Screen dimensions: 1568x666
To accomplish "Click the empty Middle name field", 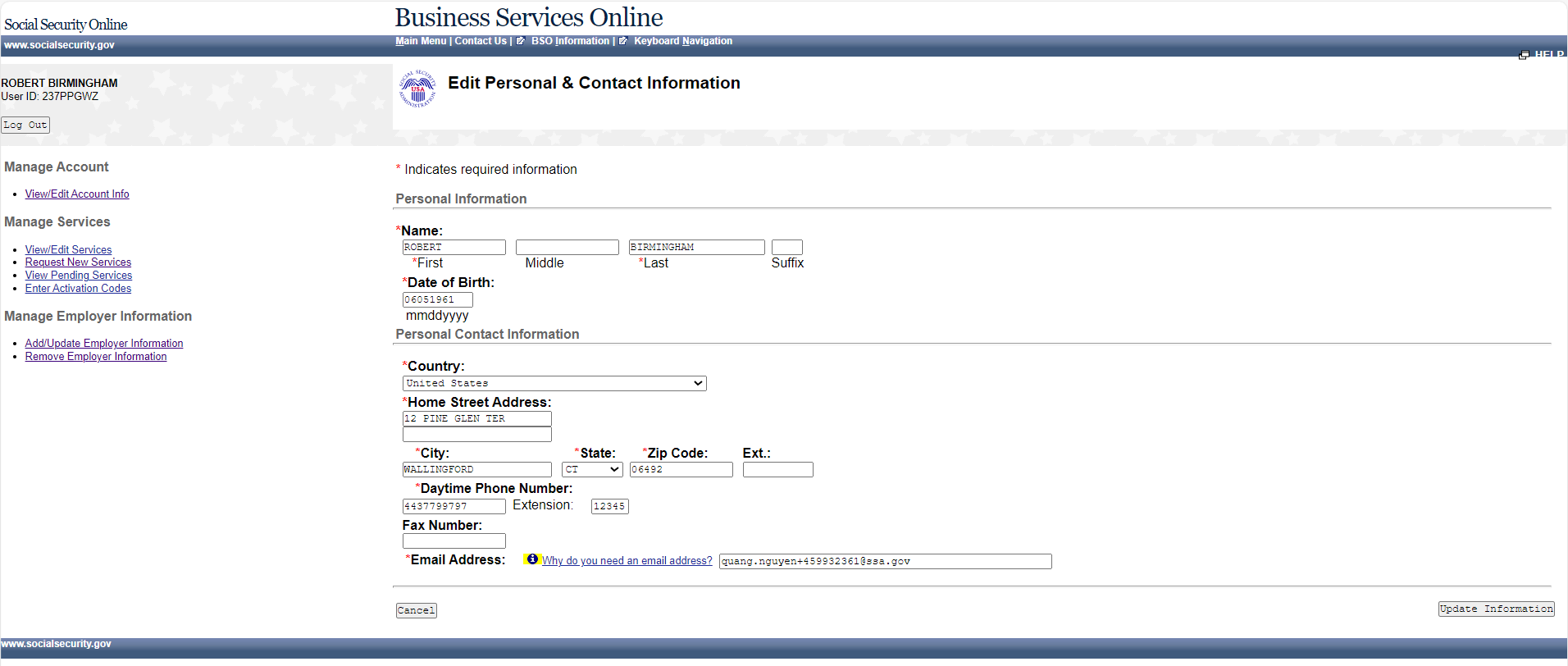I will pyautogui.click(x=567, y=247).
